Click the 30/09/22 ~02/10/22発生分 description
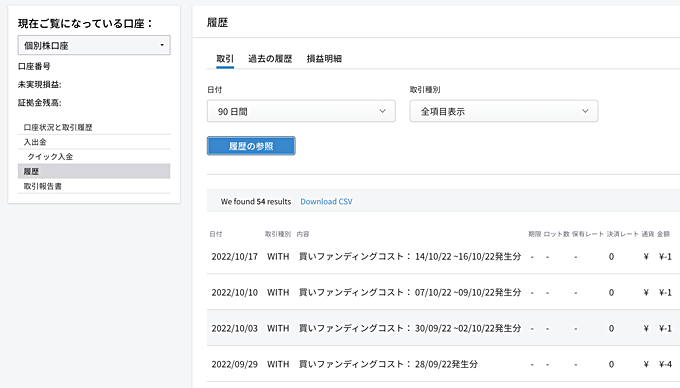Image resolution: width=680 pixels, height=388 pixels. click(410, 329)
